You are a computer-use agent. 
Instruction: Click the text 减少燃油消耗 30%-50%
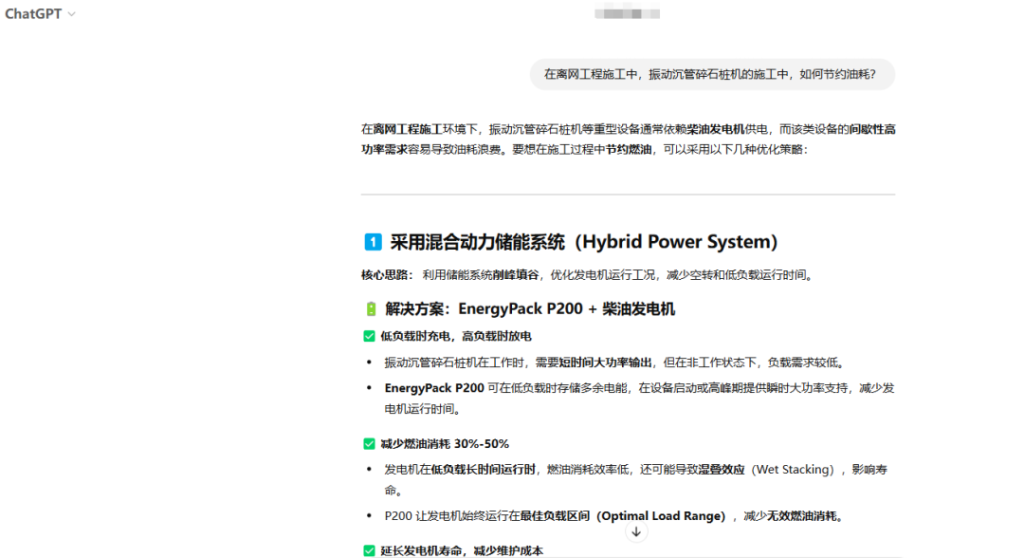pyautogui.click(x=445, y=444)
